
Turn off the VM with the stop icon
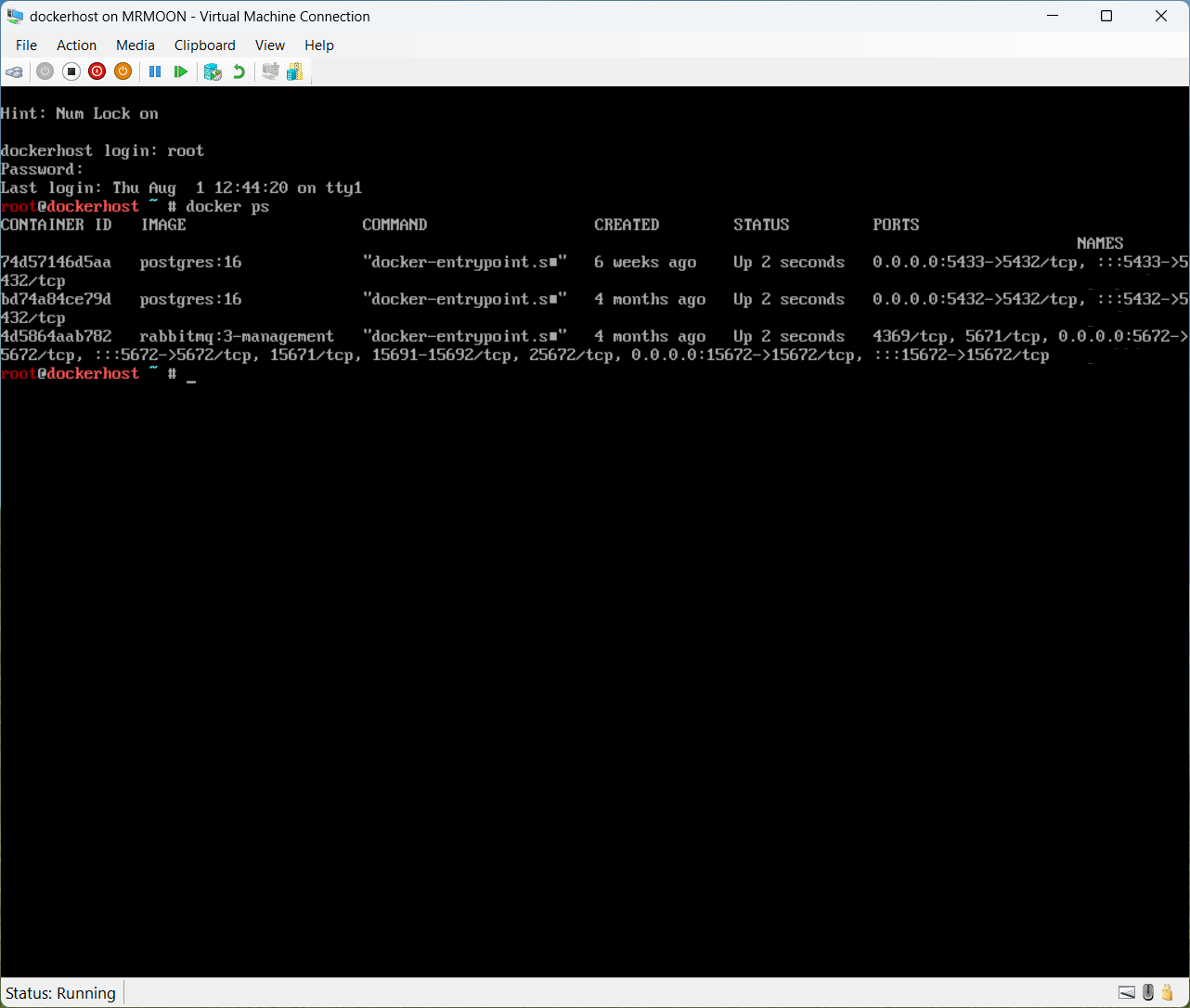(71, 71)
